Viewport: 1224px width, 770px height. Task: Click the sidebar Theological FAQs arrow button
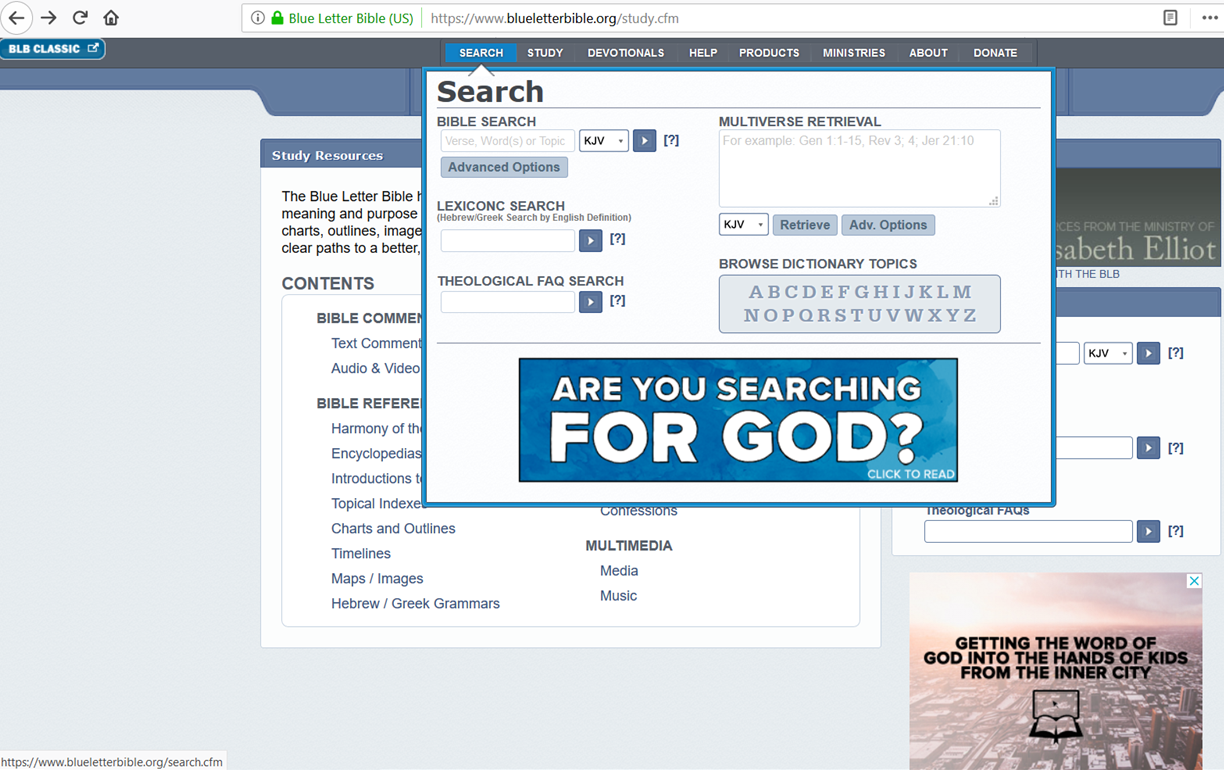1148,531
